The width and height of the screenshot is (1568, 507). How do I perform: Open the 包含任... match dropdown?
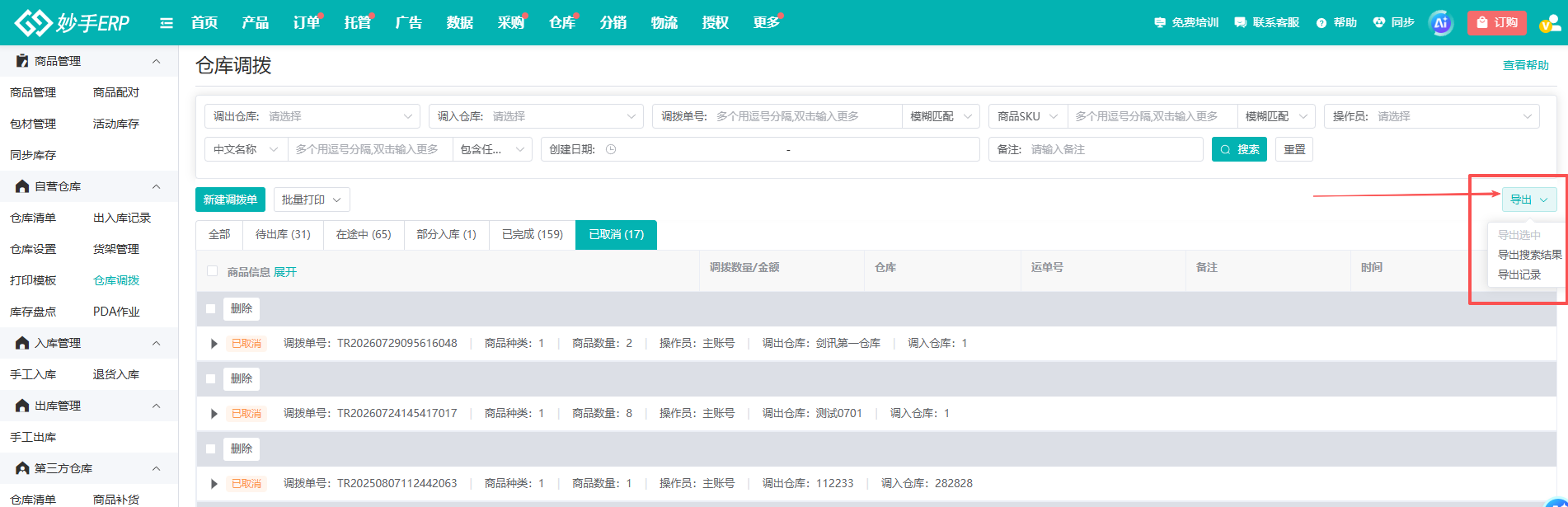[x=492, y=149]
